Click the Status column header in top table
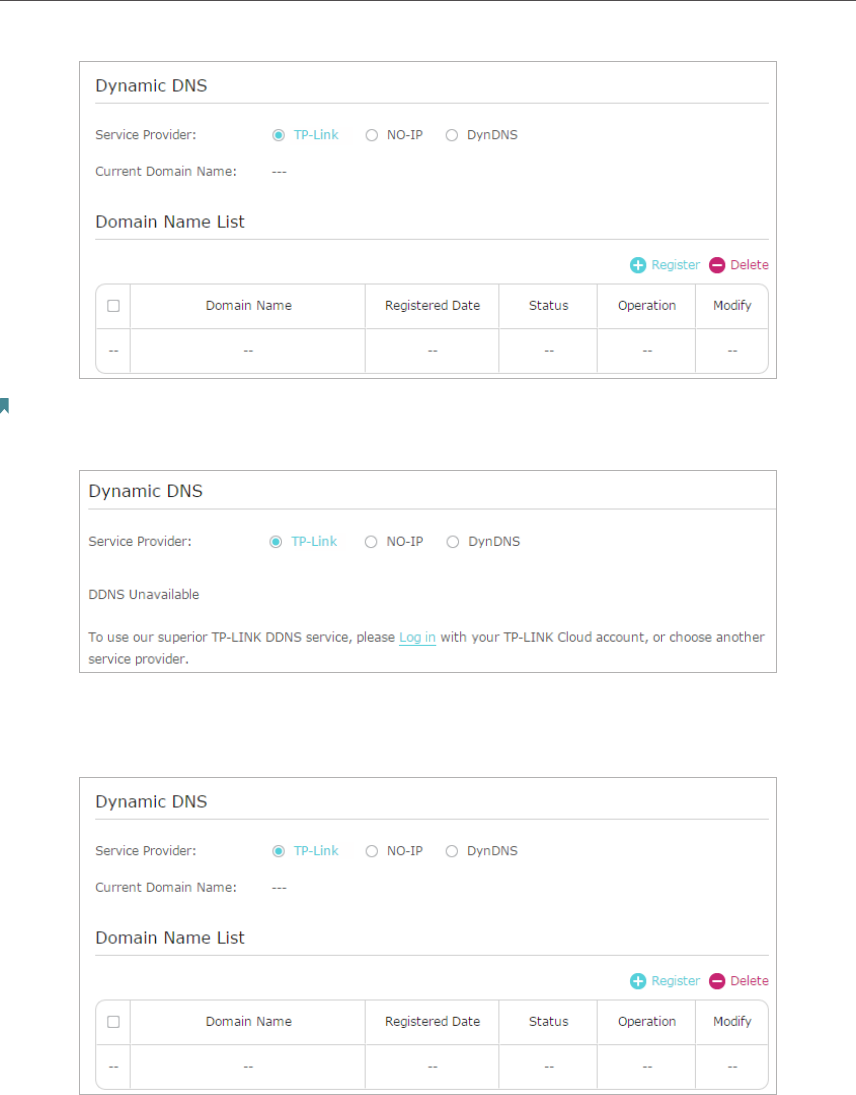856x1095 pixels. (x=548, y=306)
